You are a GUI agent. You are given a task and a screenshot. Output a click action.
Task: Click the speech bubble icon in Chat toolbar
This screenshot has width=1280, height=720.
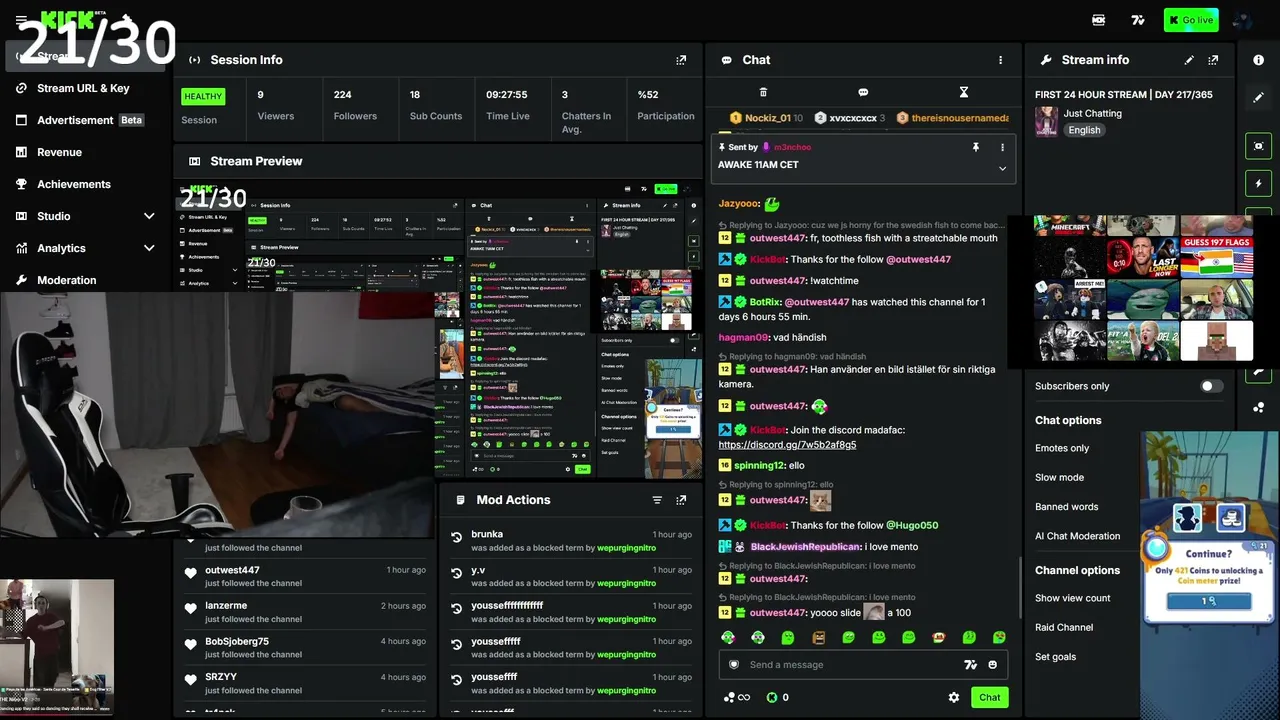click(863, 92)
